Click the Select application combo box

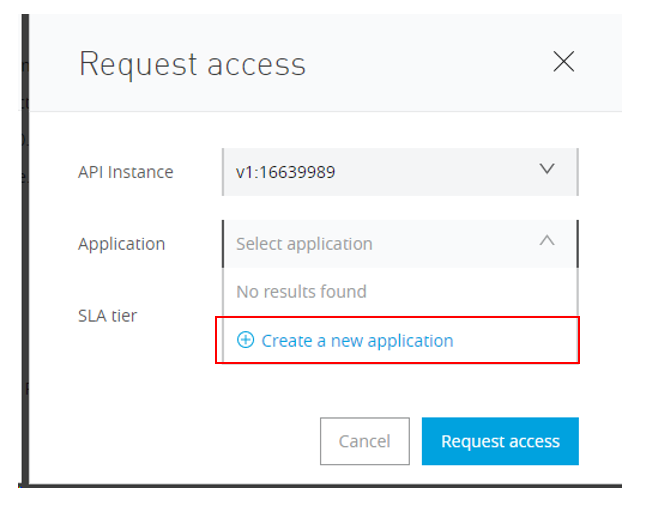point(400,243)
